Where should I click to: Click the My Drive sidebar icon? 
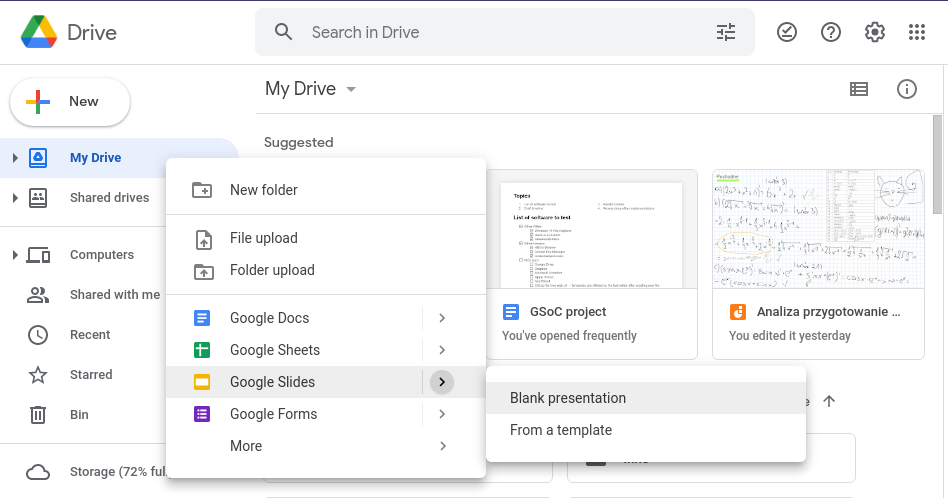tap(38, 158)
